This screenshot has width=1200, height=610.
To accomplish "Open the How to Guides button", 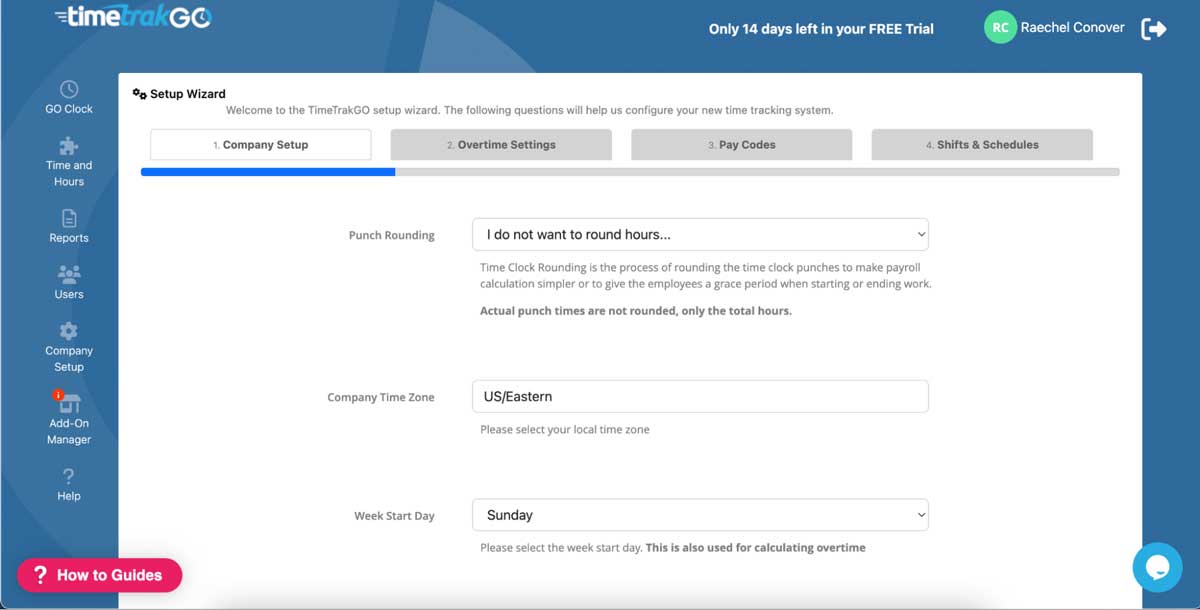I will pyautogui.click(x=99, y=575).
